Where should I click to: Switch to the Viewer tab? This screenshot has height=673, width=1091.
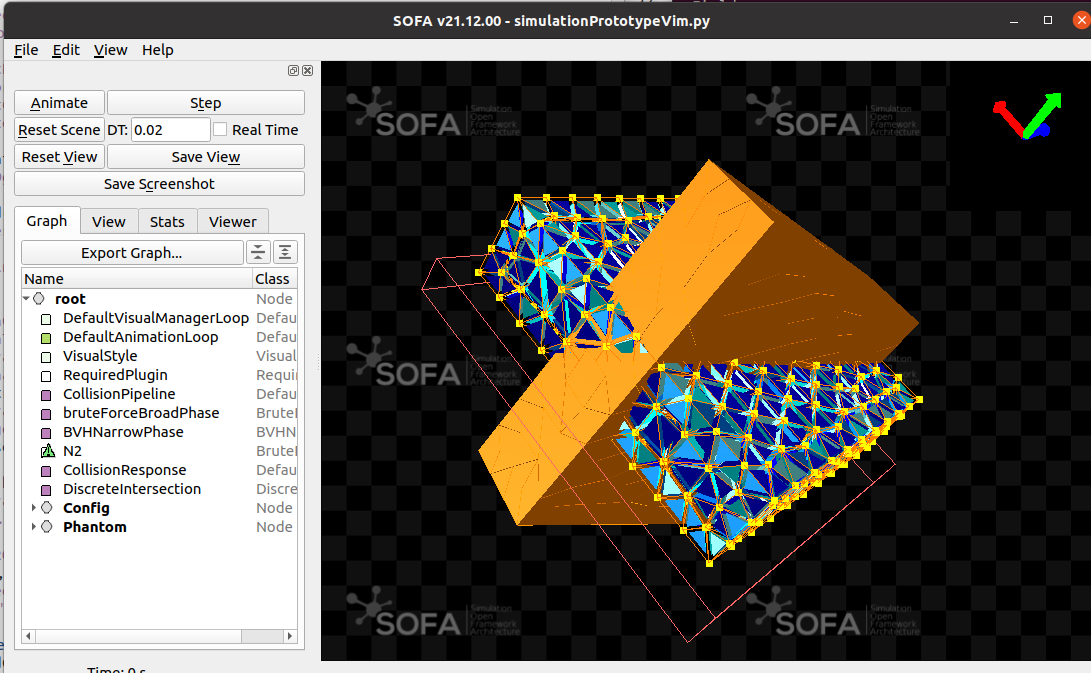click(232, 221)
